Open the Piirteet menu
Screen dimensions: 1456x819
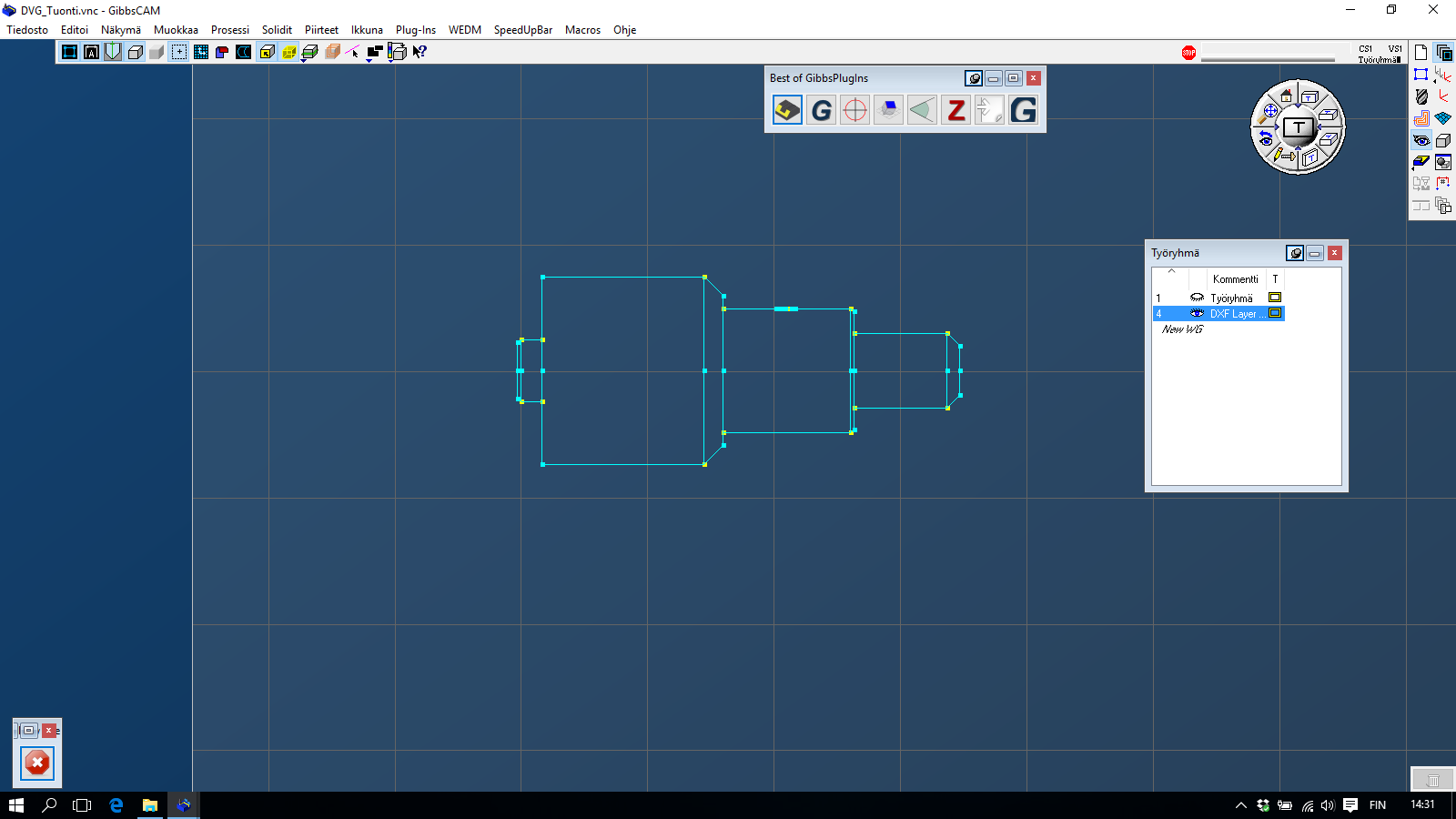[x=321, y=30]
